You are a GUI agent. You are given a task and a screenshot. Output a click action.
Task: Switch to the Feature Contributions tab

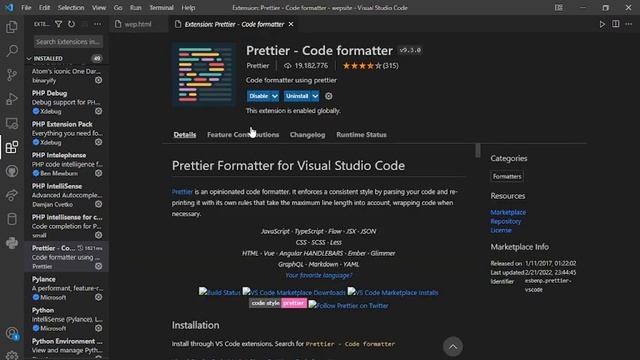click(x=243, y=135)
